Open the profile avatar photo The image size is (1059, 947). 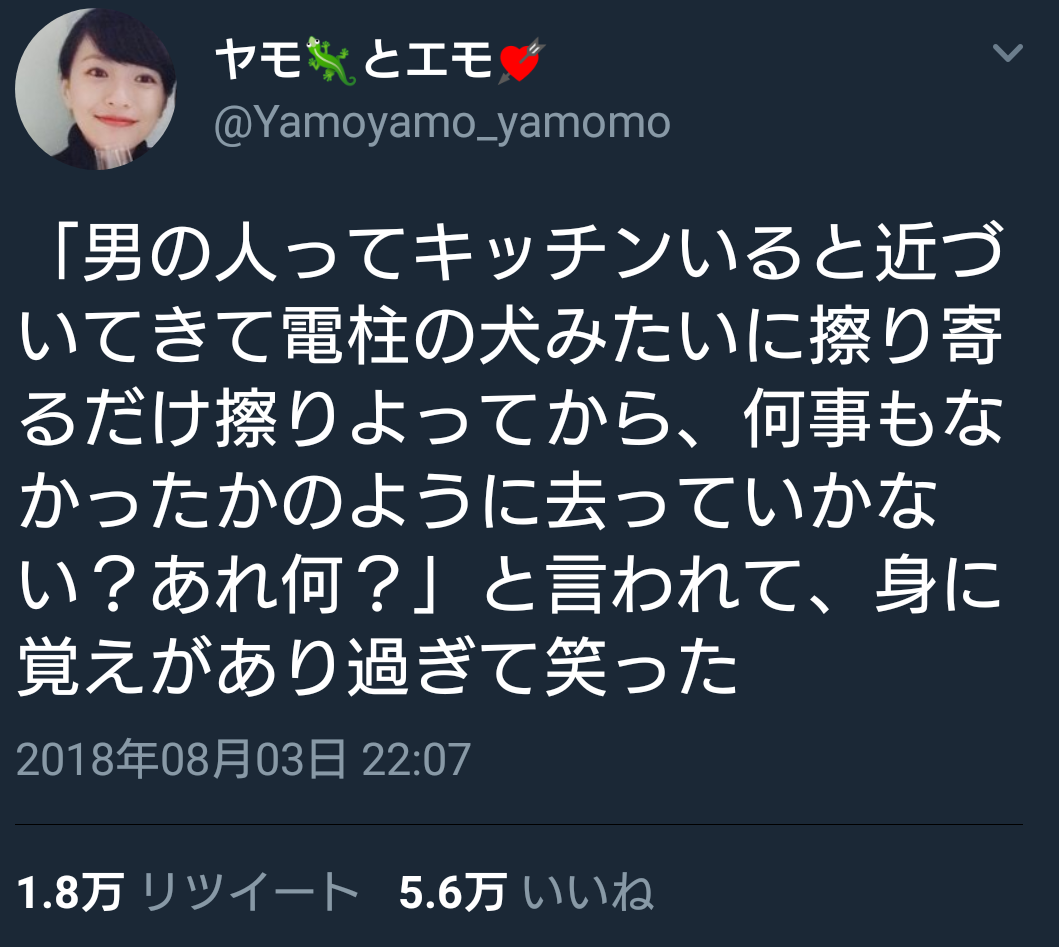pyautogui.click(x=95, y=89)
